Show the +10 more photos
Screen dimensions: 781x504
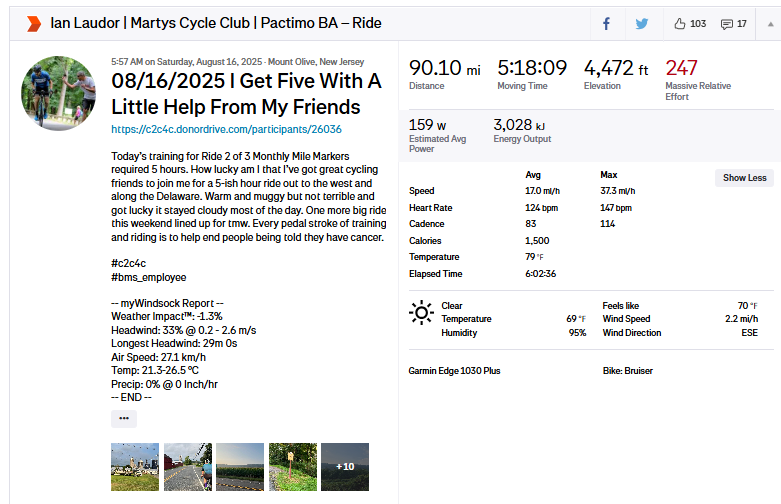[344, 467]
